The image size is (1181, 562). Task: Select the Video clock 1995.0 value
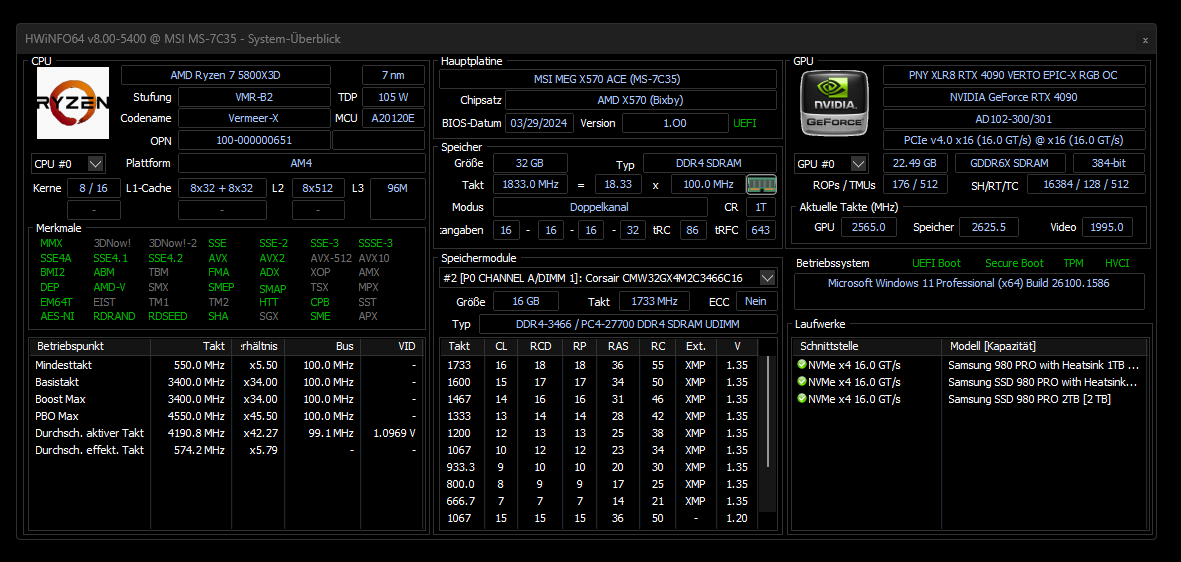click(x=1108, y=228)
